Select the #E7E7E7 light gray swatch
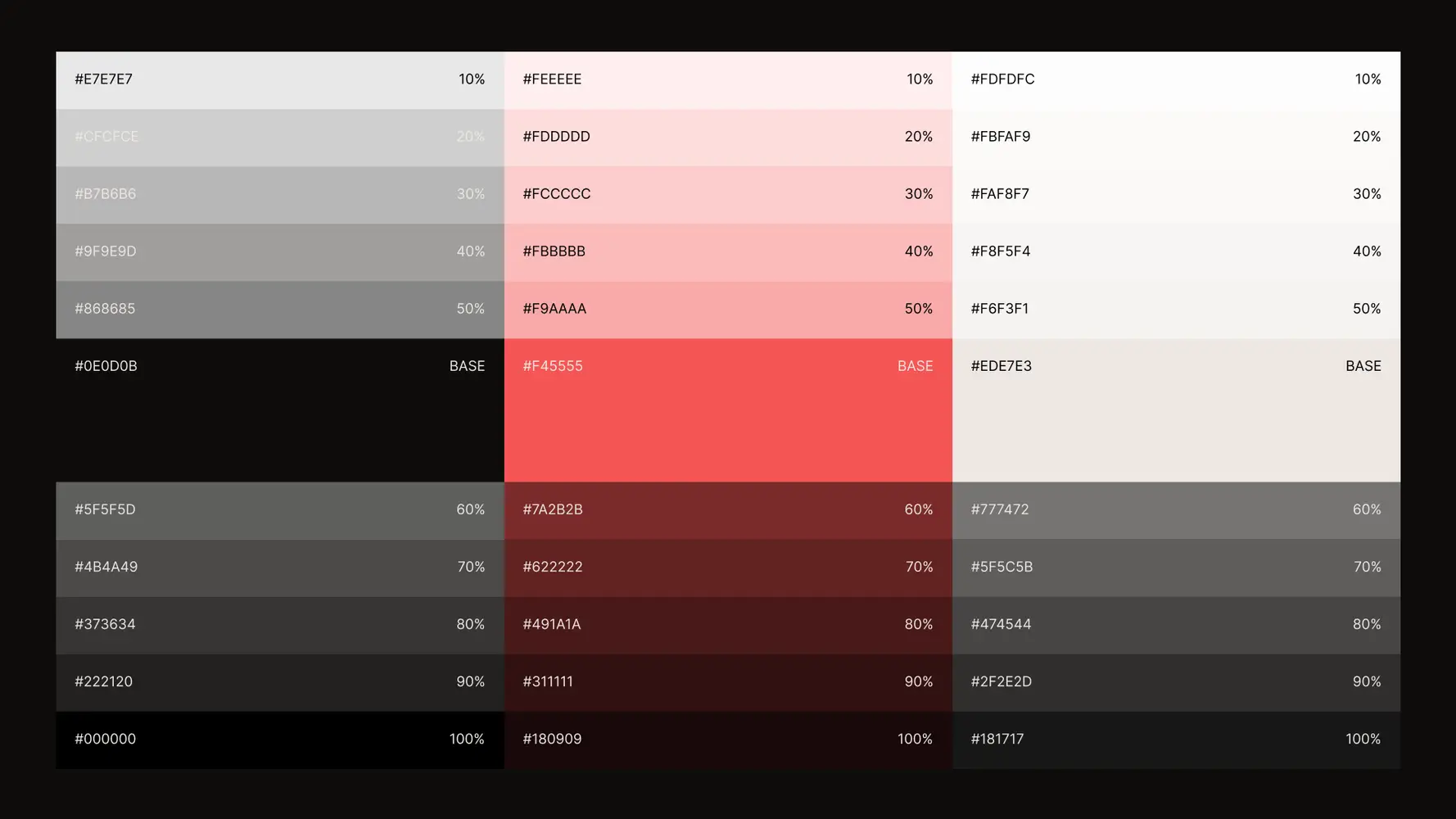Screen dimensions: 1456x819 (x=279, y=80)
